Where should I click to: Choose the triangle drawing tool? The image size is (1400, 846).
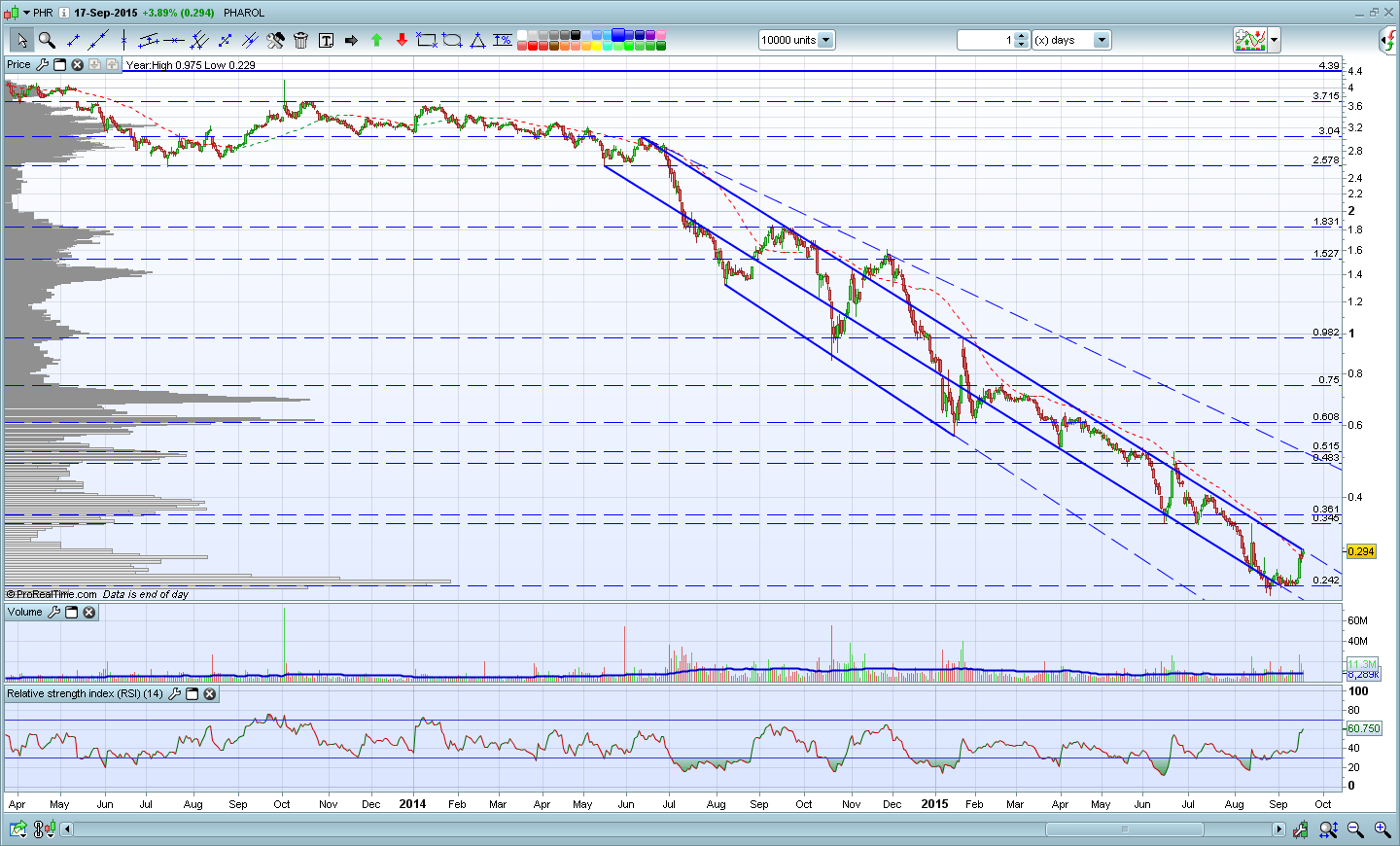tap(477, 40)
